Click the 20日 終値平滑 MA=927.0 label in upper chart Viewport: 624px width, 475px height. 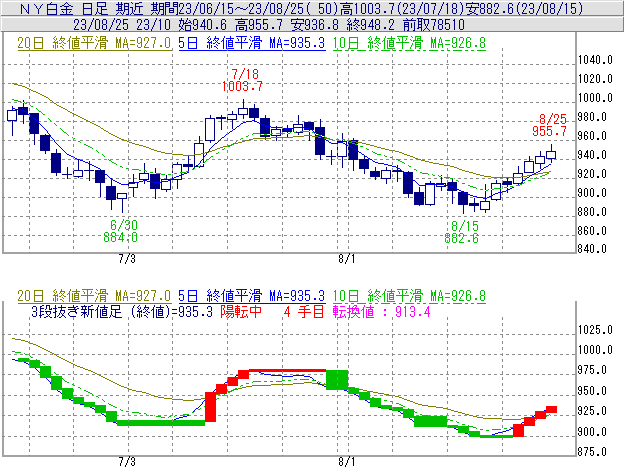click(x=94, y=43)
